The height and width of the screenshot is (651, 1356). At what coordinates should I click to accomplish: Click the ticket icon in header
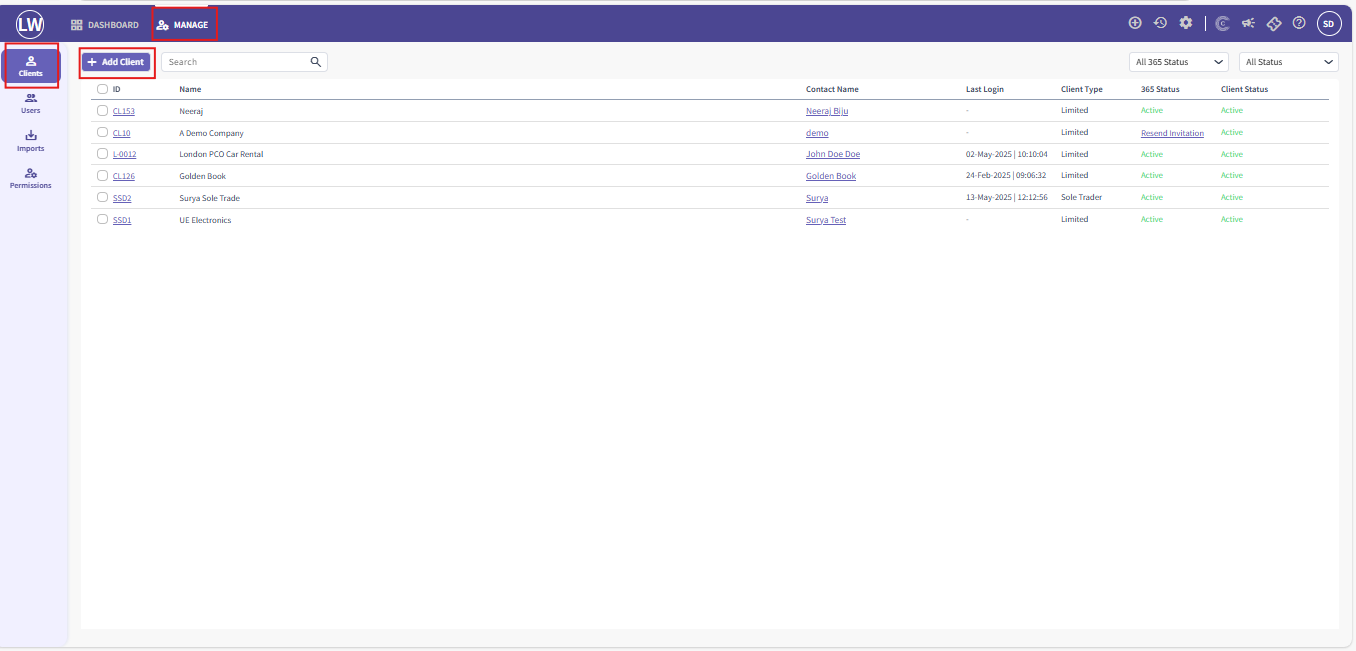[x=1274, y=24]
